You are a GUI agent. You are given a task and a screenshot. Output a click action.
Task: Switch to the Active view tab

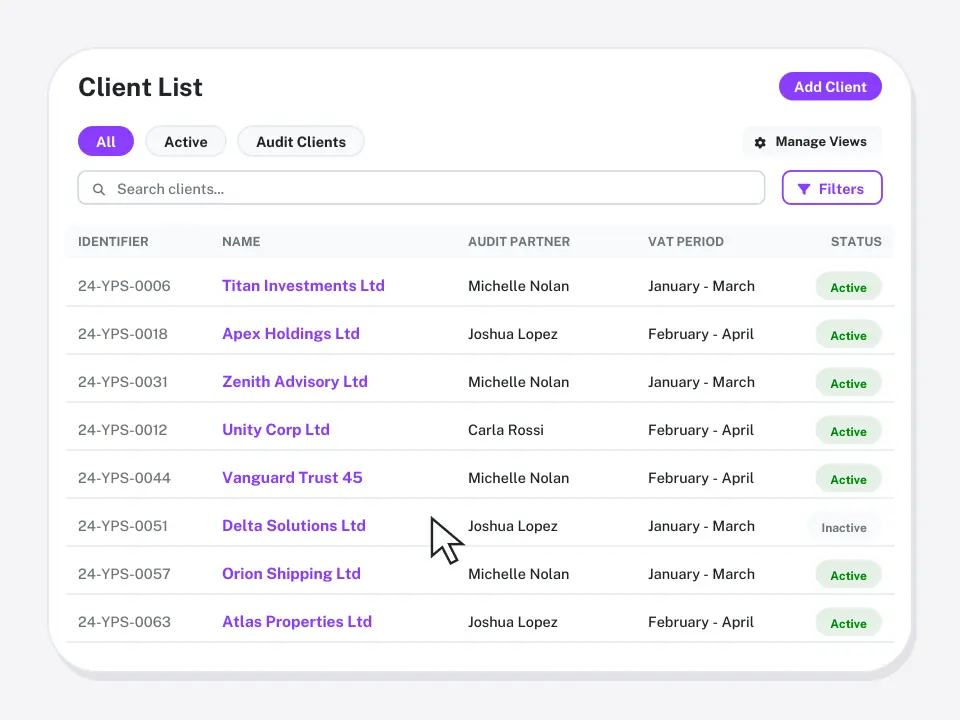[186, 141]
